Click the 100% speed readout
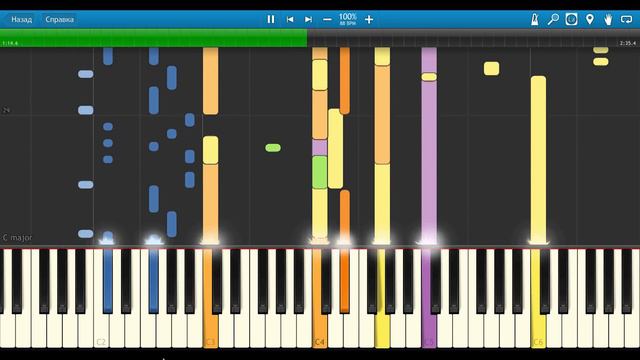The image size is (640, 360). (x=348, y=17)
